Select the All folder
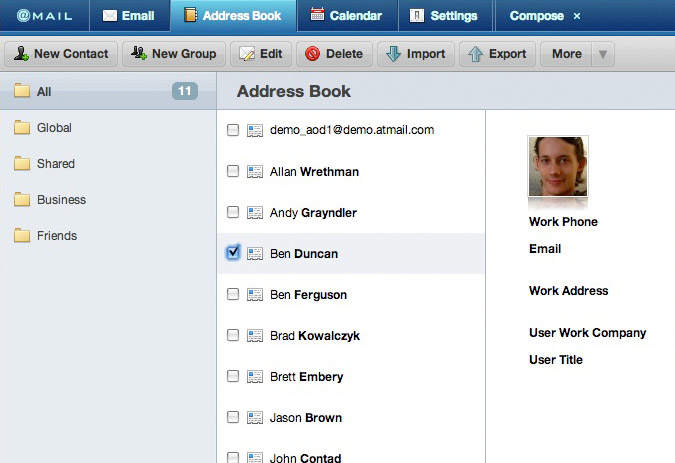The width and height of the screenshot is (675, 463). [108, 91]
